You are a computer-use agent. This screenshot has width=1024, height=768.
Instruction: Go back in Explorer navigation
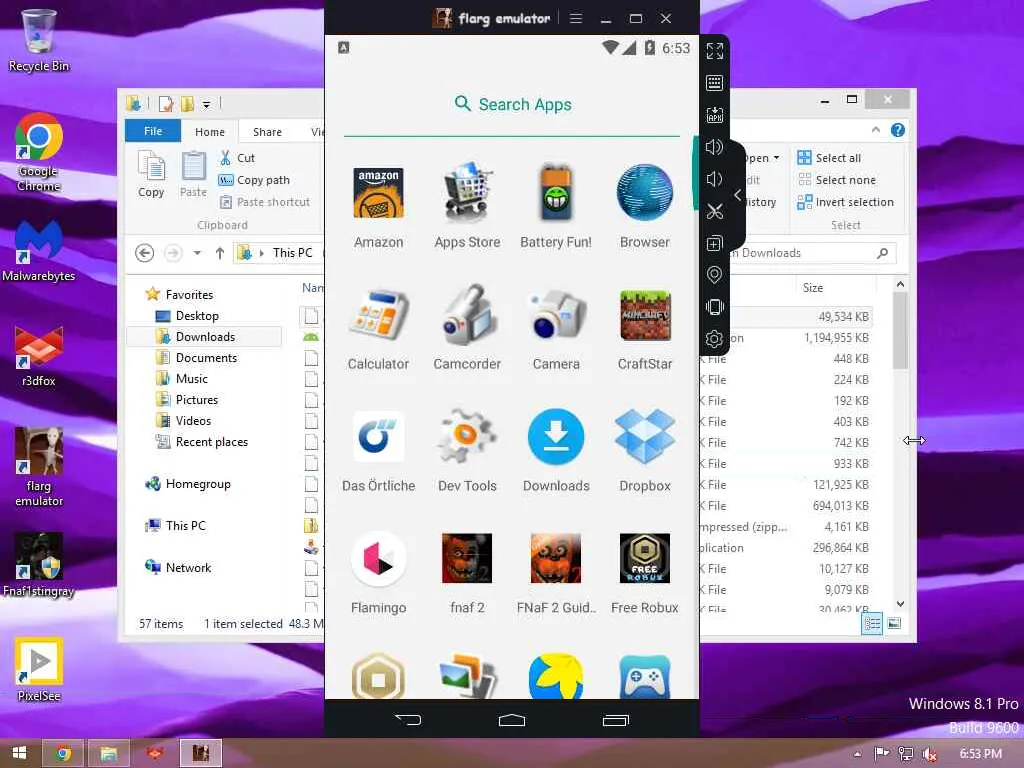click(x=144, y=253)
